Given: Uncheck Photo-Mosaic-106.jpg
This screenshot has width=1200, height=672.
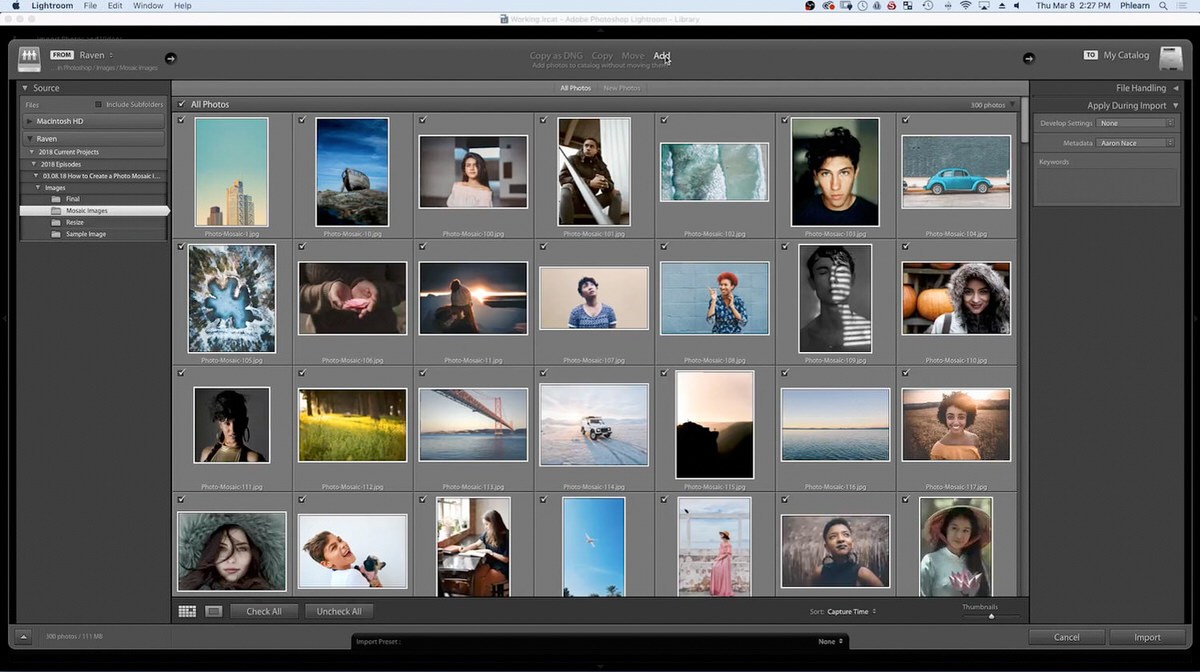Looking at the screenshot, I should pyautogui.click(x=302, y=246).
